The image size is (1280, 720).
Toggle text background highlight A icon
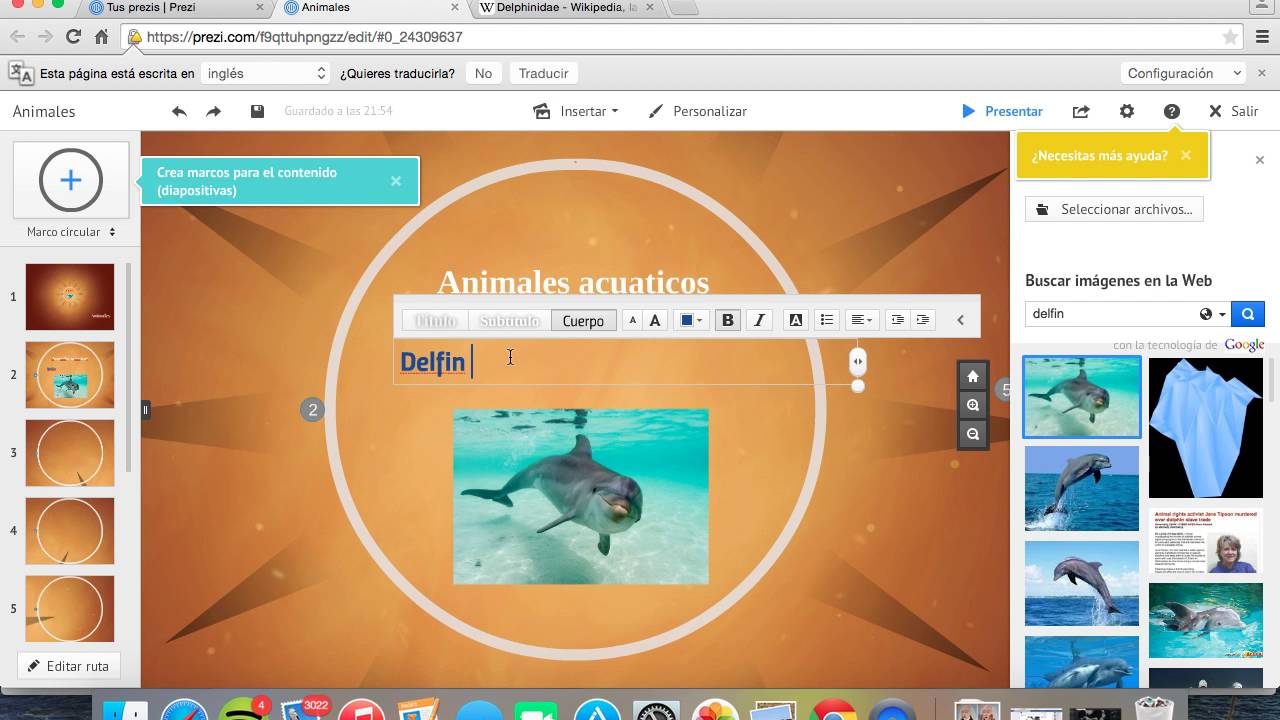tap(796, 320)
